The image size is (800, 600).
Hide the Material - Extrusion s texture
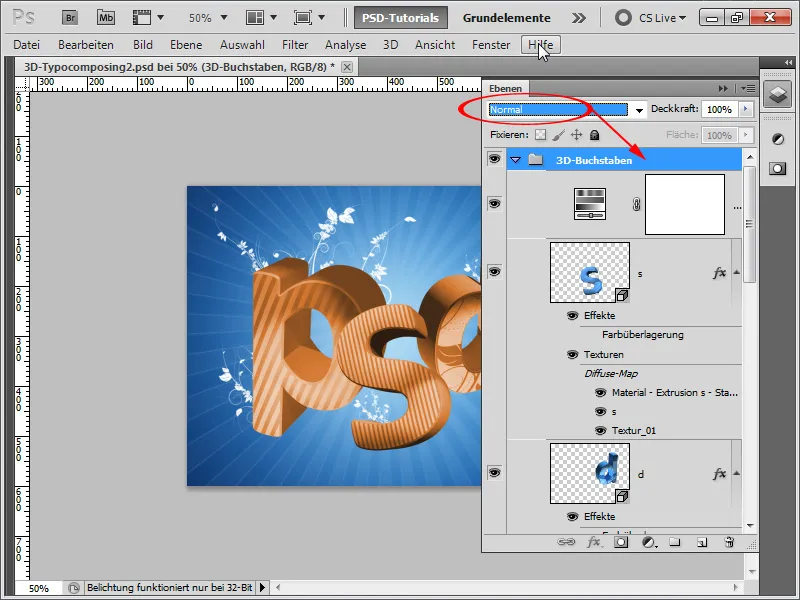pyautogui.click(x=601, y=393)
